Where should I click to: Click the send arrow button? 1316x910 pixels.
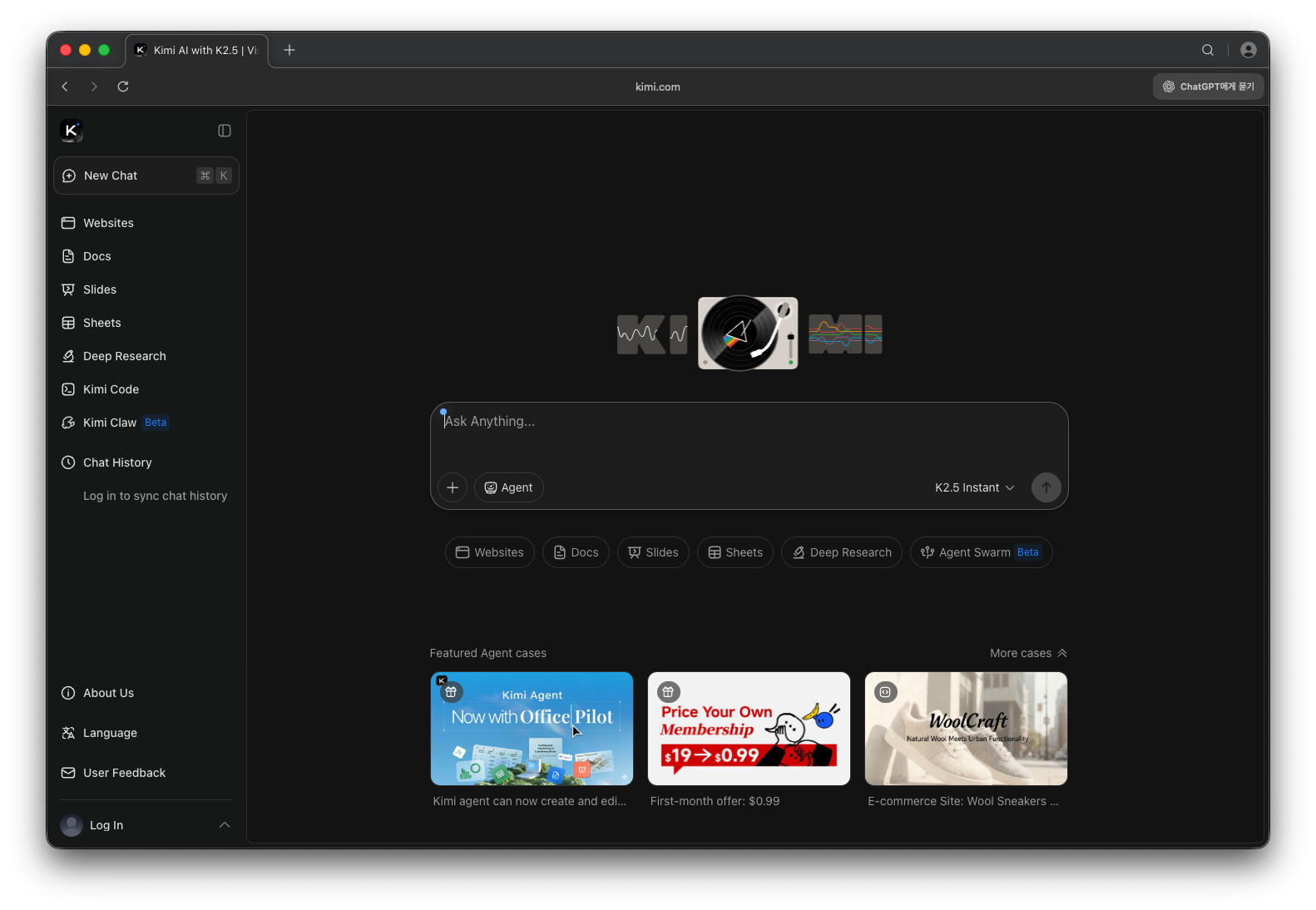pyautogui.click(x=1046, y=487)
